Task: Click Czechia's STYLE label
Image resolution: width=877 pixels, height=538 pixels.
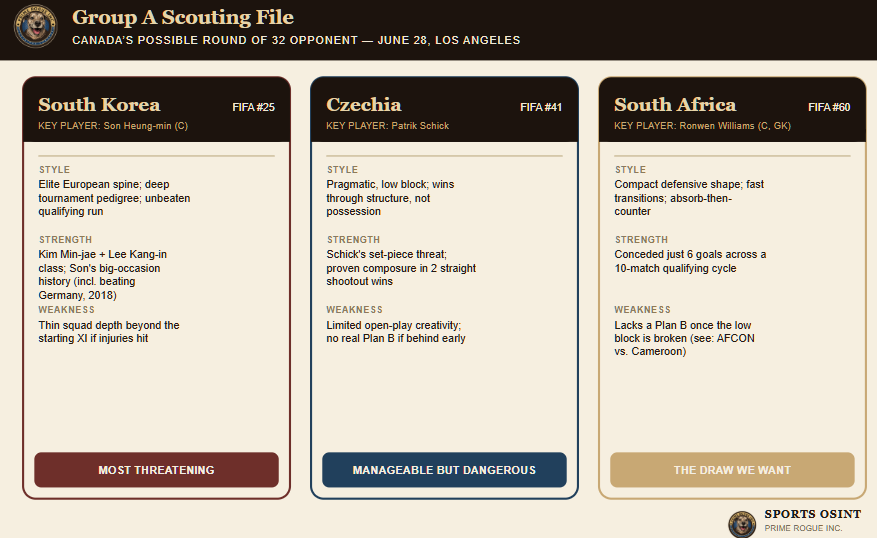Action: (342, 169)
